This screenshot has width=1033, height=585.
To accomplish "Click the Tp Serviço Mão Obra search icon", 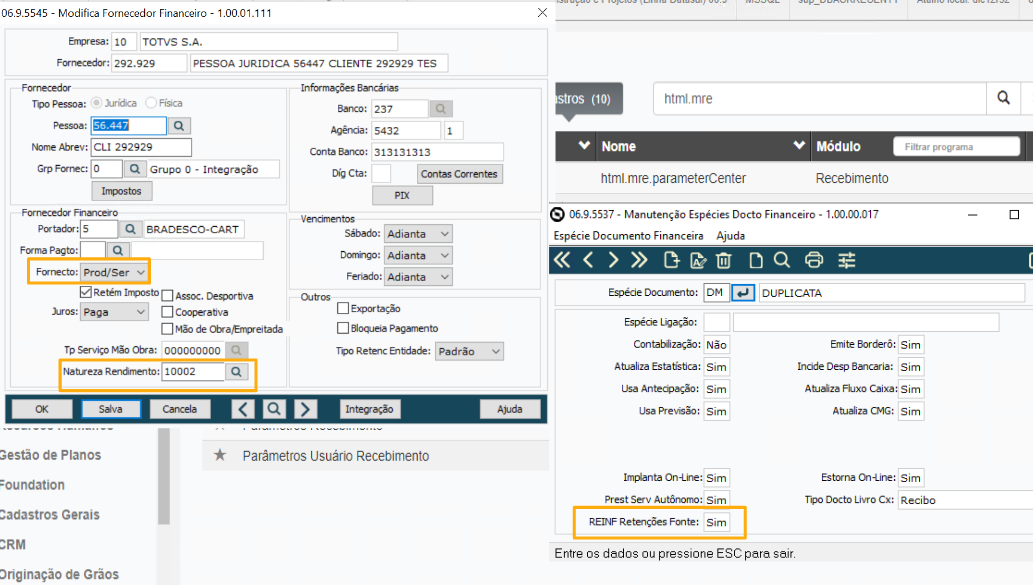I will (x=236, y=350).
